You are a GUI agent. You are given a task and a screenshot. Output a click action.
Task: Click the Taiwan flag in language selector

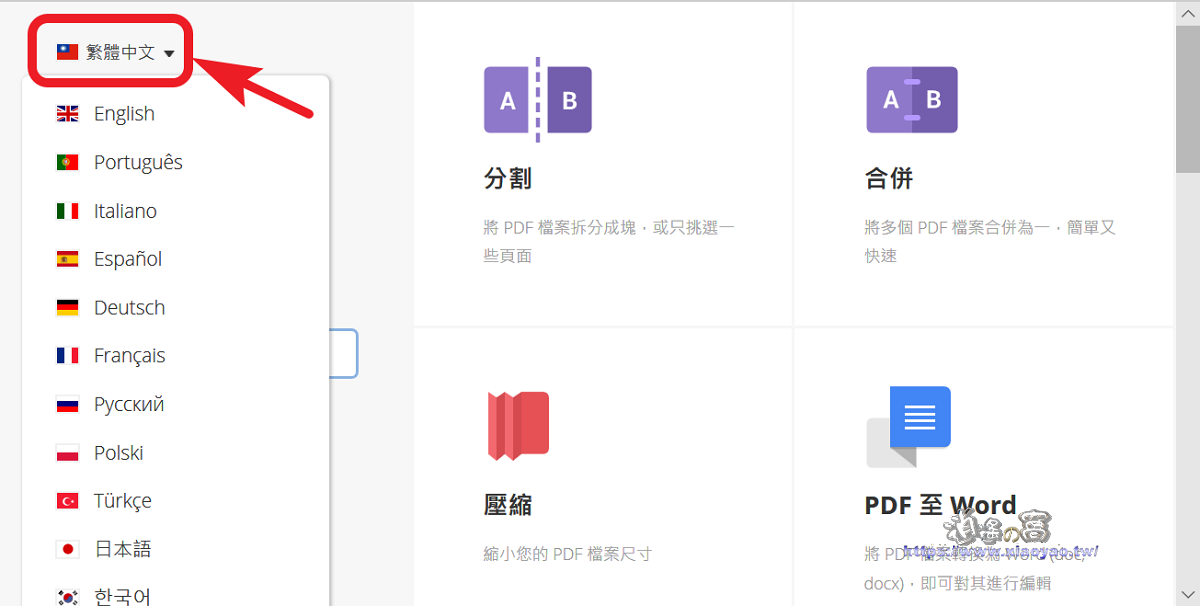(x=67, y=52)
